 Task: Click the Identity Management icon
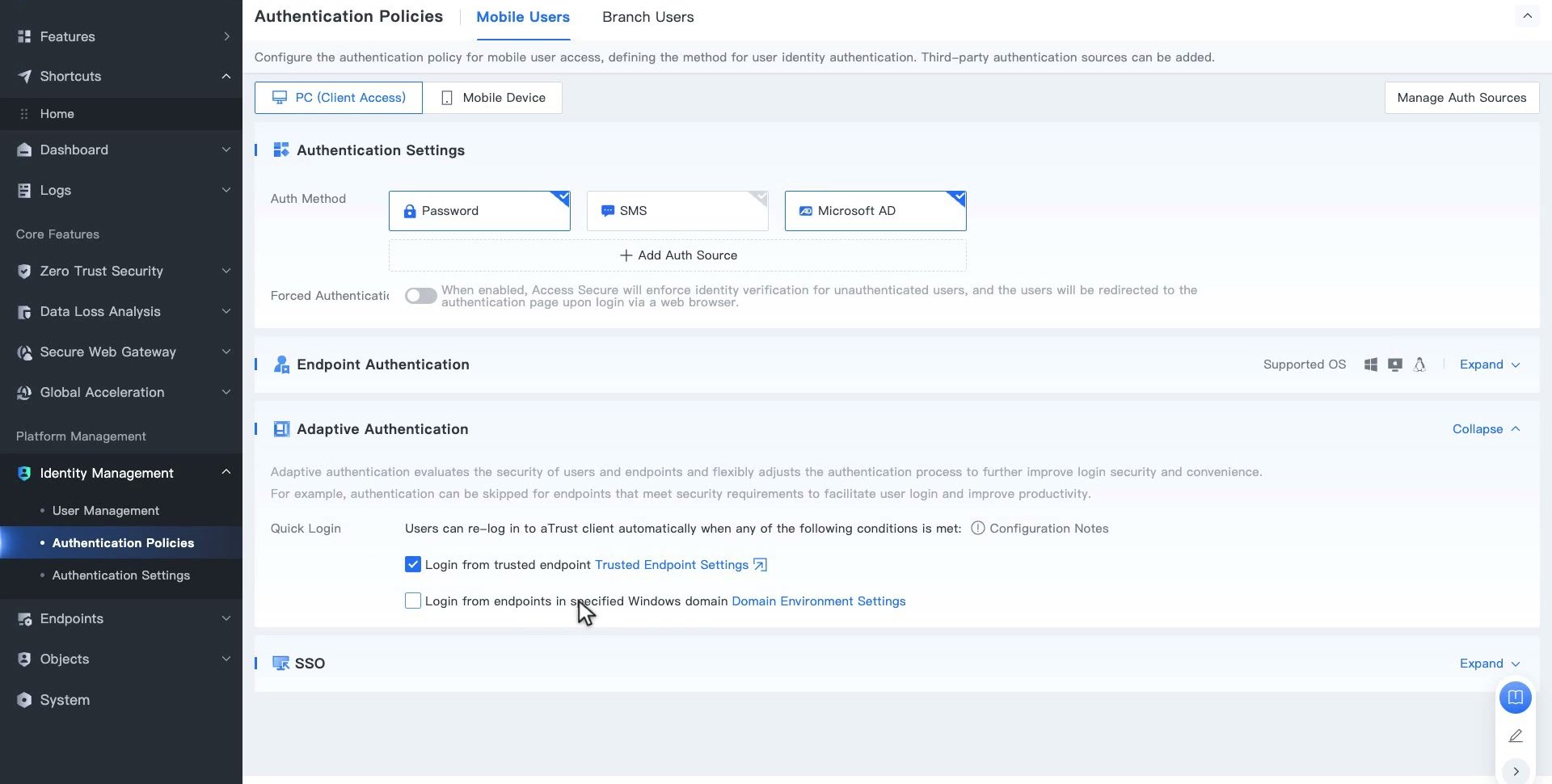coord(24,473)
